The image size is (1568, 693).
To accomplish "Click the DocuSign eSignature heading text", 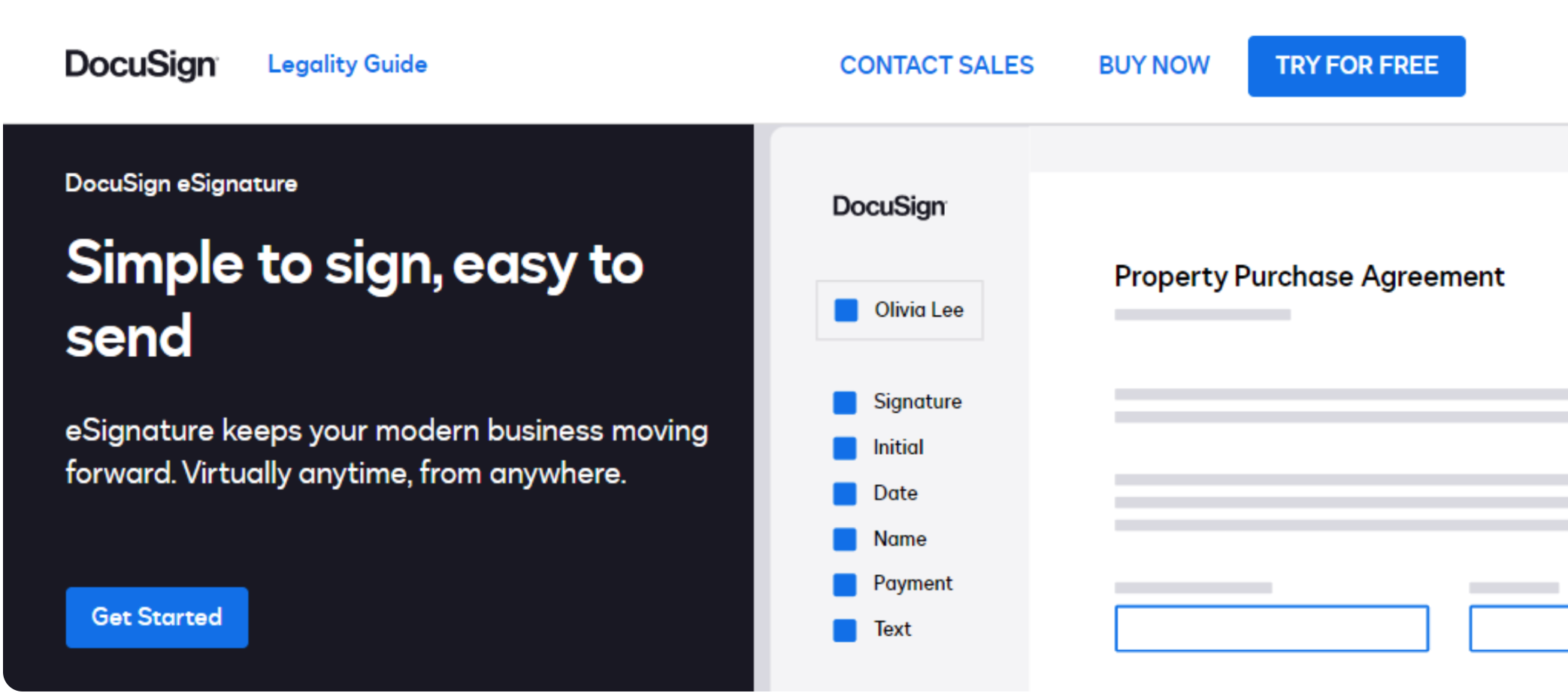I will pos(181,183).
